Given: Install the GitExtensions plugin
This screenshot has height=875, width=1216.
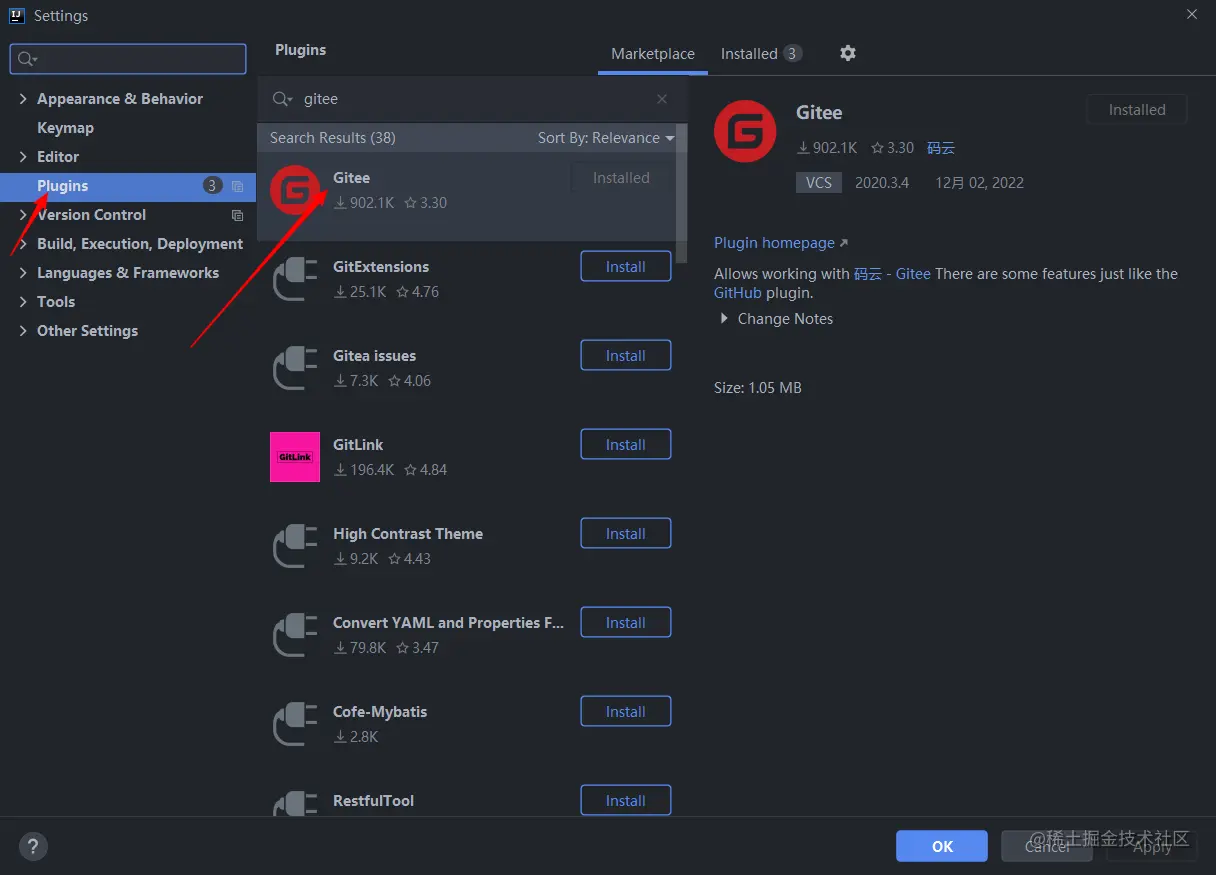Looking at the screenshot, I should pyautogui.click(x=626, y=267).
